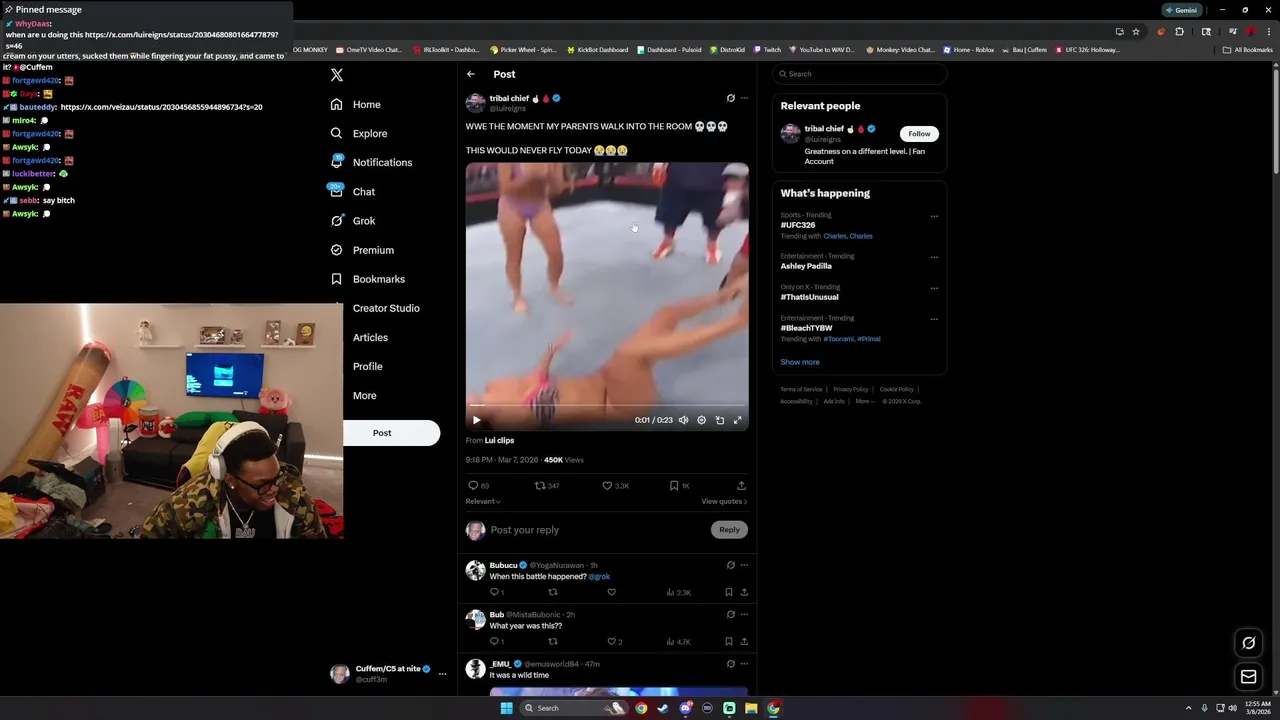The height and width of the screenshot is (720, 1280).
Task: Follow tribal chief in Relevant people
Action: (x=919, y=133)
